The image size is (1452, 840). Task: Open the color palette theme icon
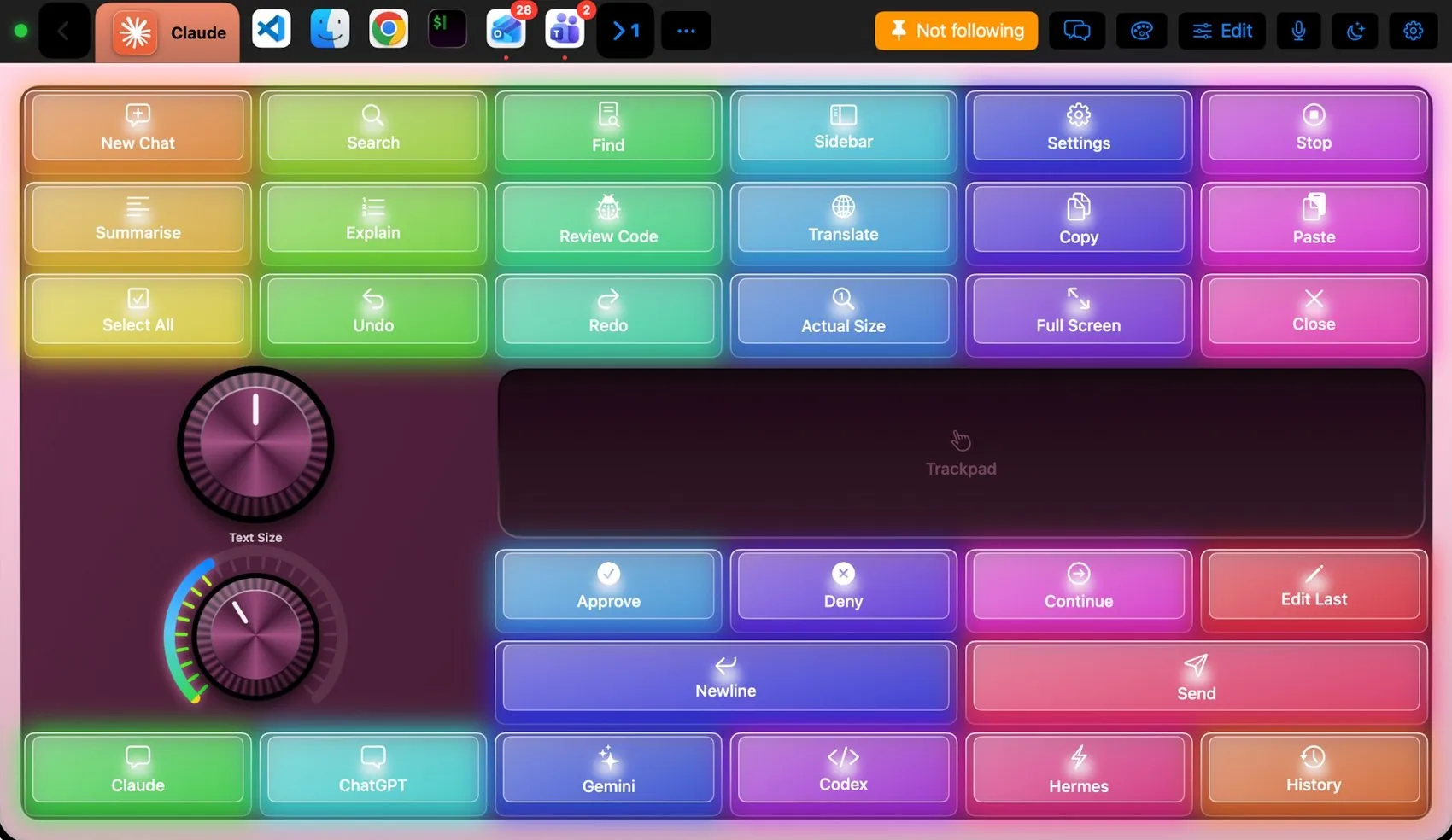[1142, 31]
